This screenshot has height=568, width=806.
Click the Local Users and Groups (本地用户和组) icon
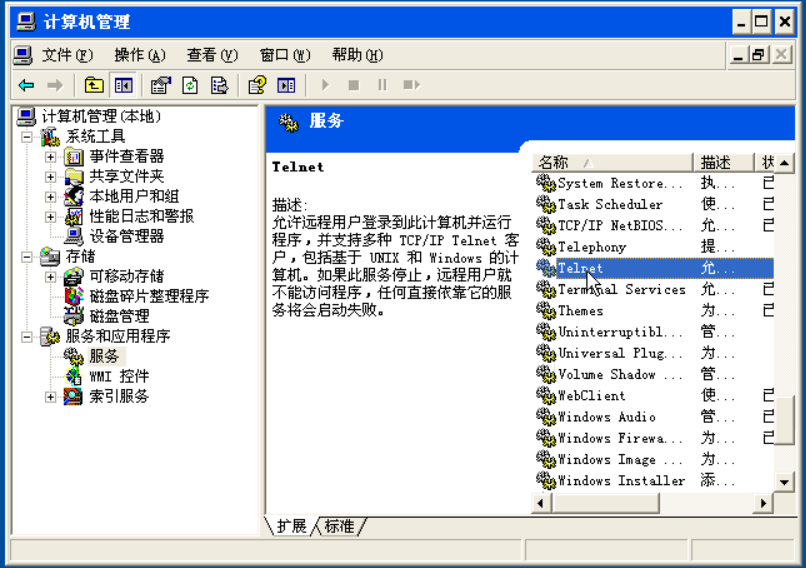pos(74,196)
